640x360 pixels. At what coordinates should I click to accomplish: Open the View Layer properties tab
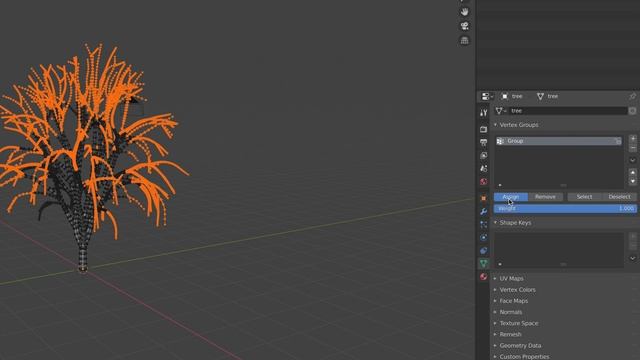[483, 156]
